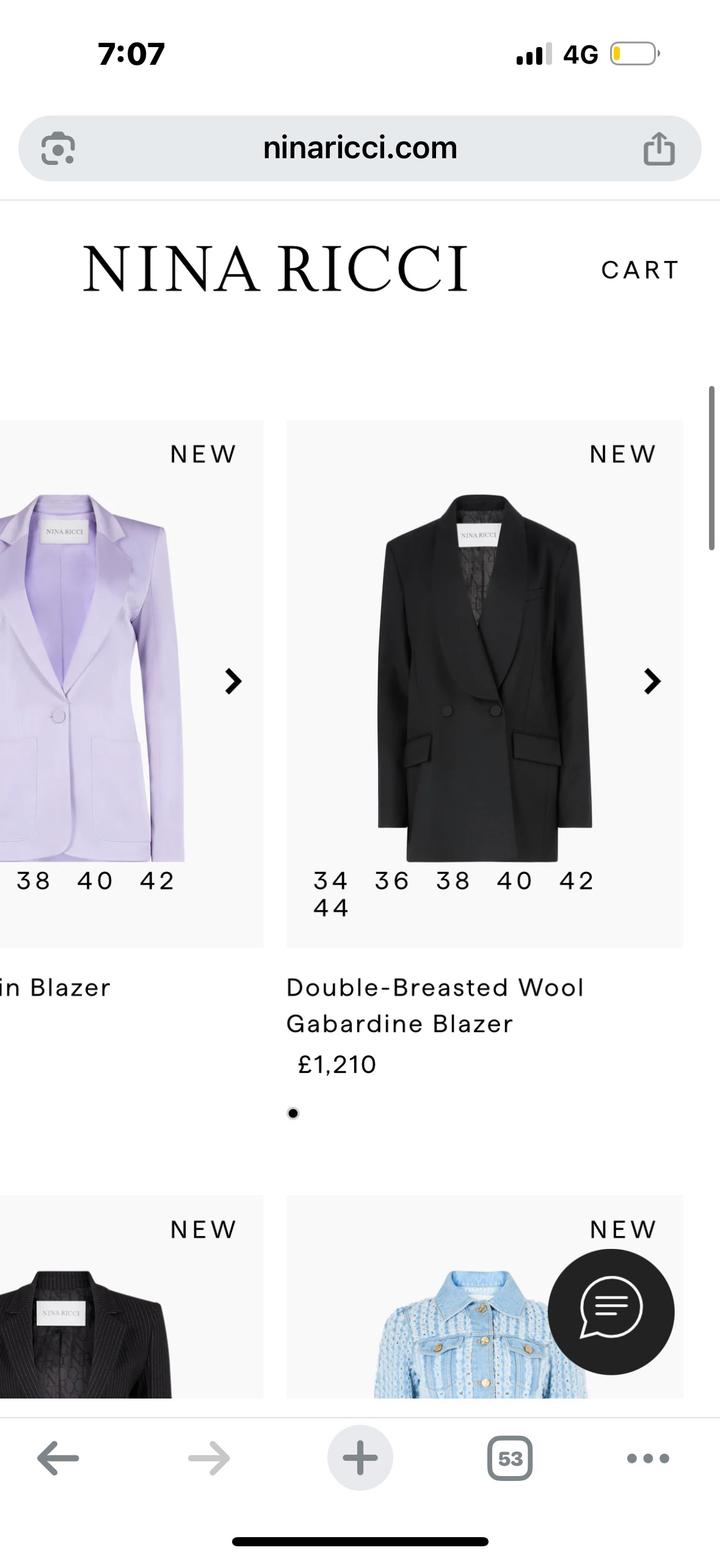The image size is (720, 1561).
Task: Tap the share icon in address bar
Action: coord(658,149)
